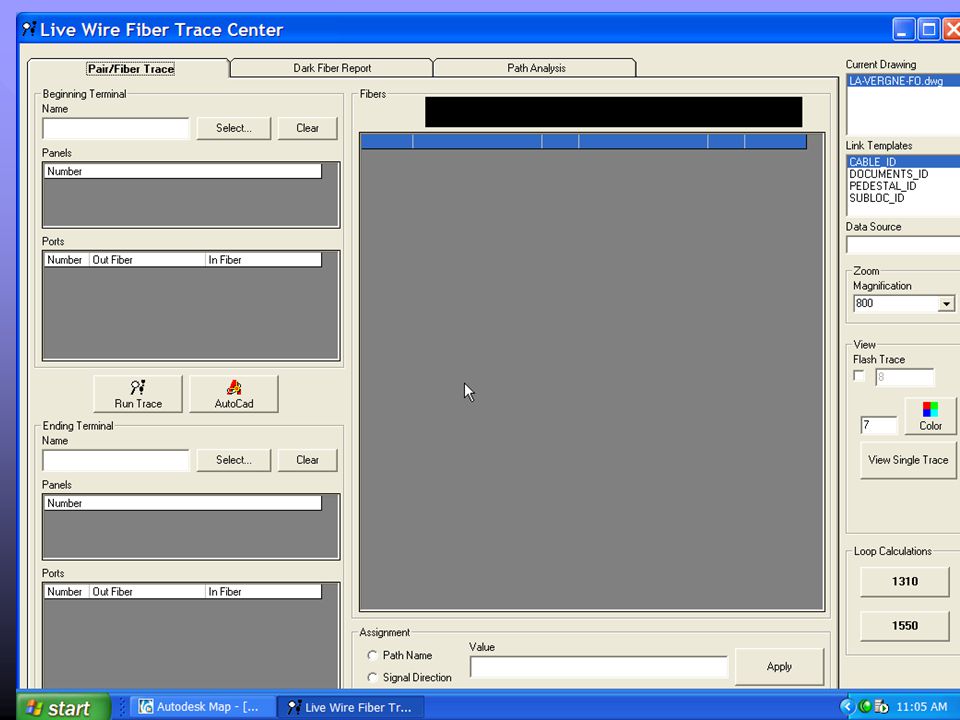Enable the Flash Trace checkbox

(x=859, y=375)
